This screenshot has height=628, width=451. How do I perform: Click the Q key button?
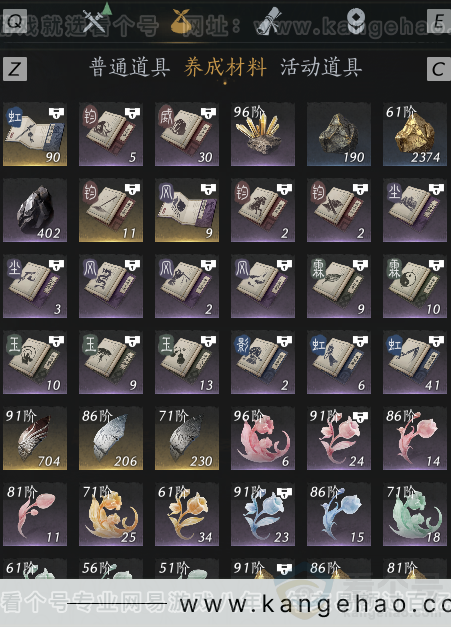tap(14, 21)
